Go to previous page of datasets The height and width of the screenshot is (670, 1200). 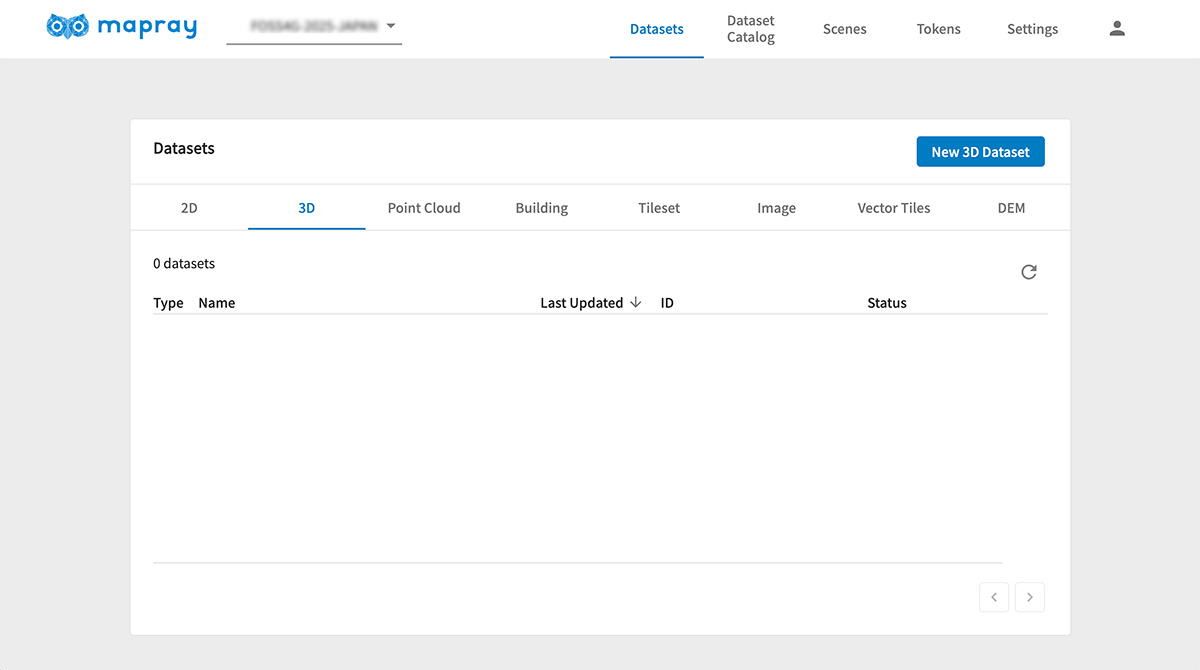point(993,598)
